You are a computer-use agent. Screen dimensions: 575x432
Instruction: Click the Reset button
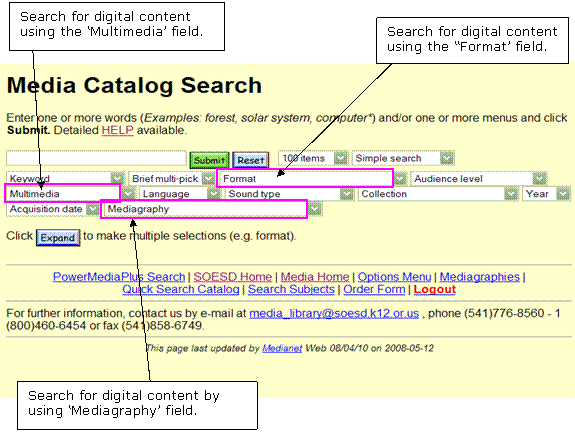click(251, 160)
